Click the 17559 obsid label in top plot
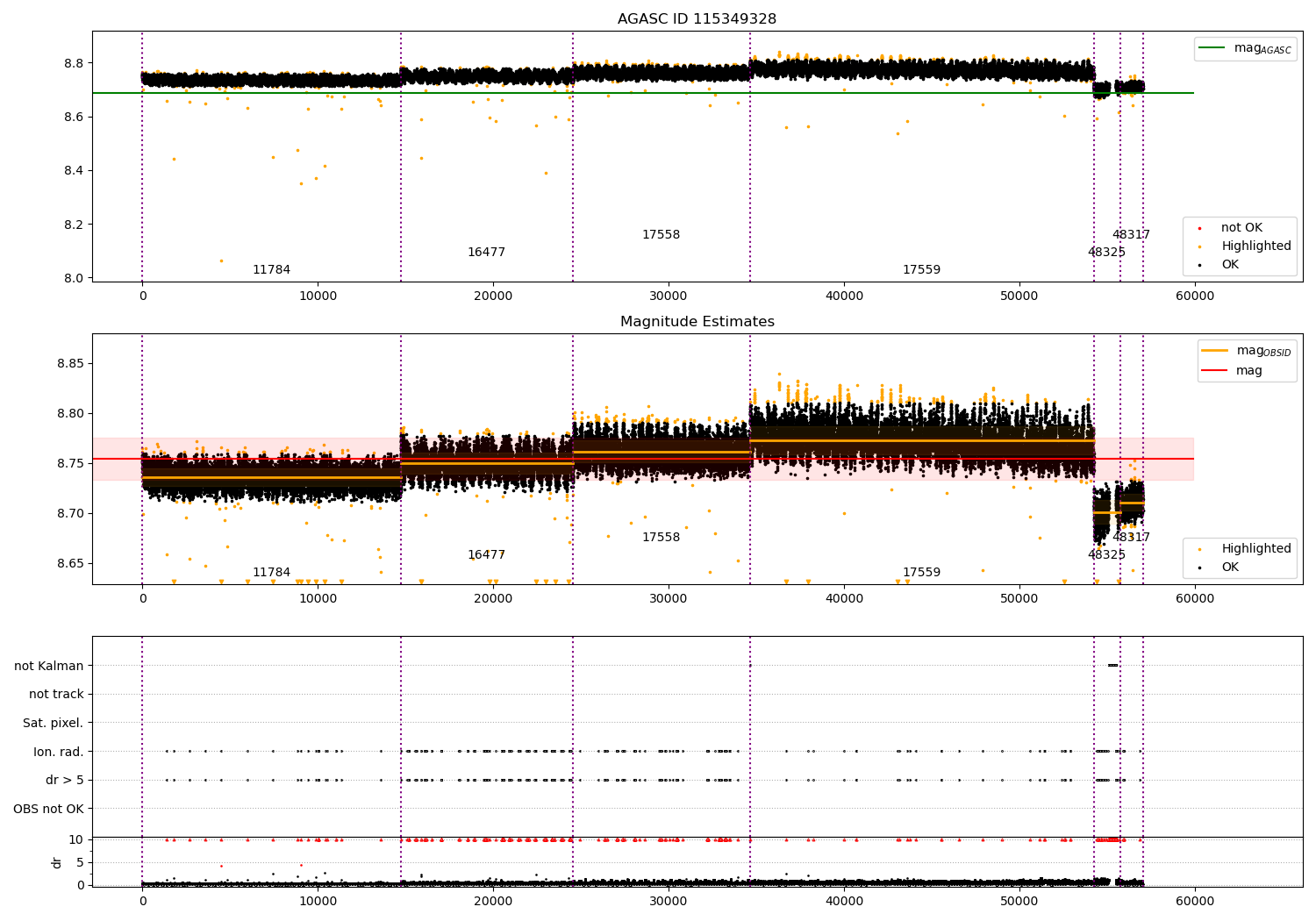 [921, 270]
